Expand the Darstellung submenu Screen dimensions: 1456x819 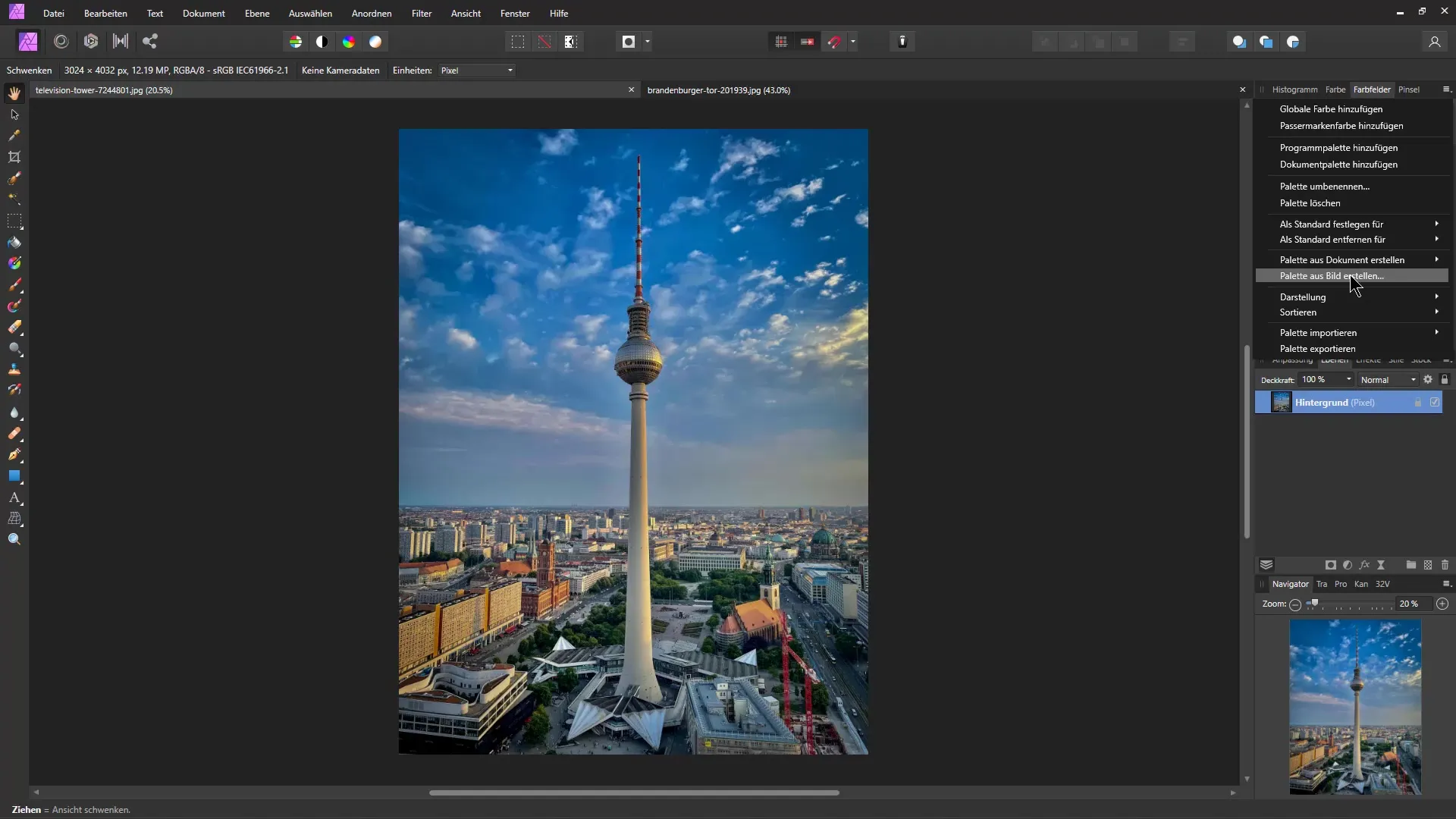[x=1350, y=296]
